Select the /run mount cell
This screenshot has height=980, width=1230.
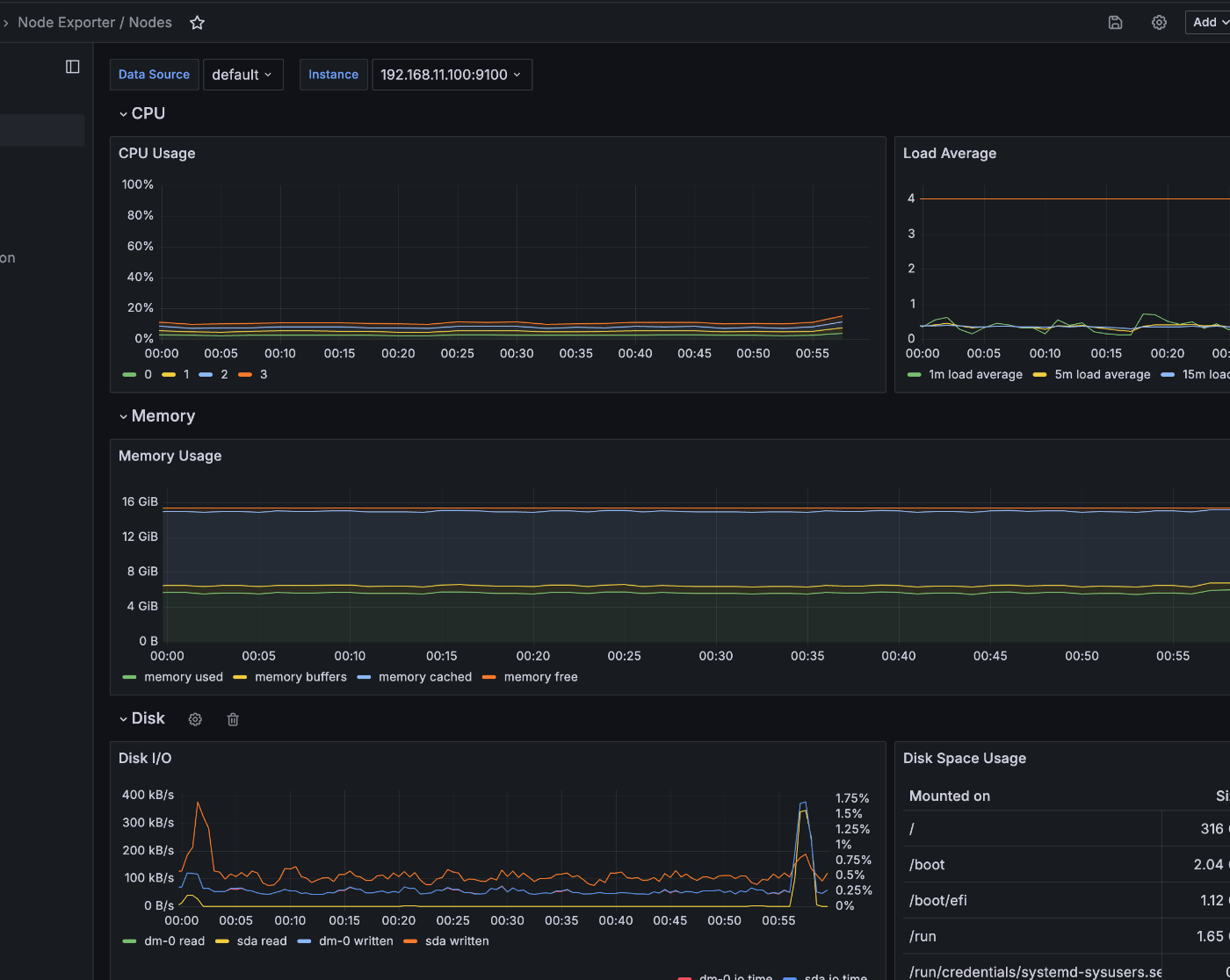click(x=1033, y=937)
